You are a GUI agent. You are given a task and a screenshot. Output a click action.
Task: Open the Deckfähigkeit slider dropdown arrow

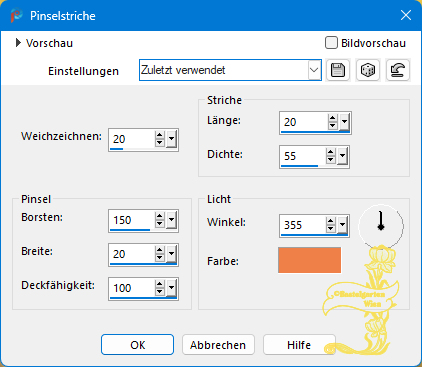coord(171,288)
